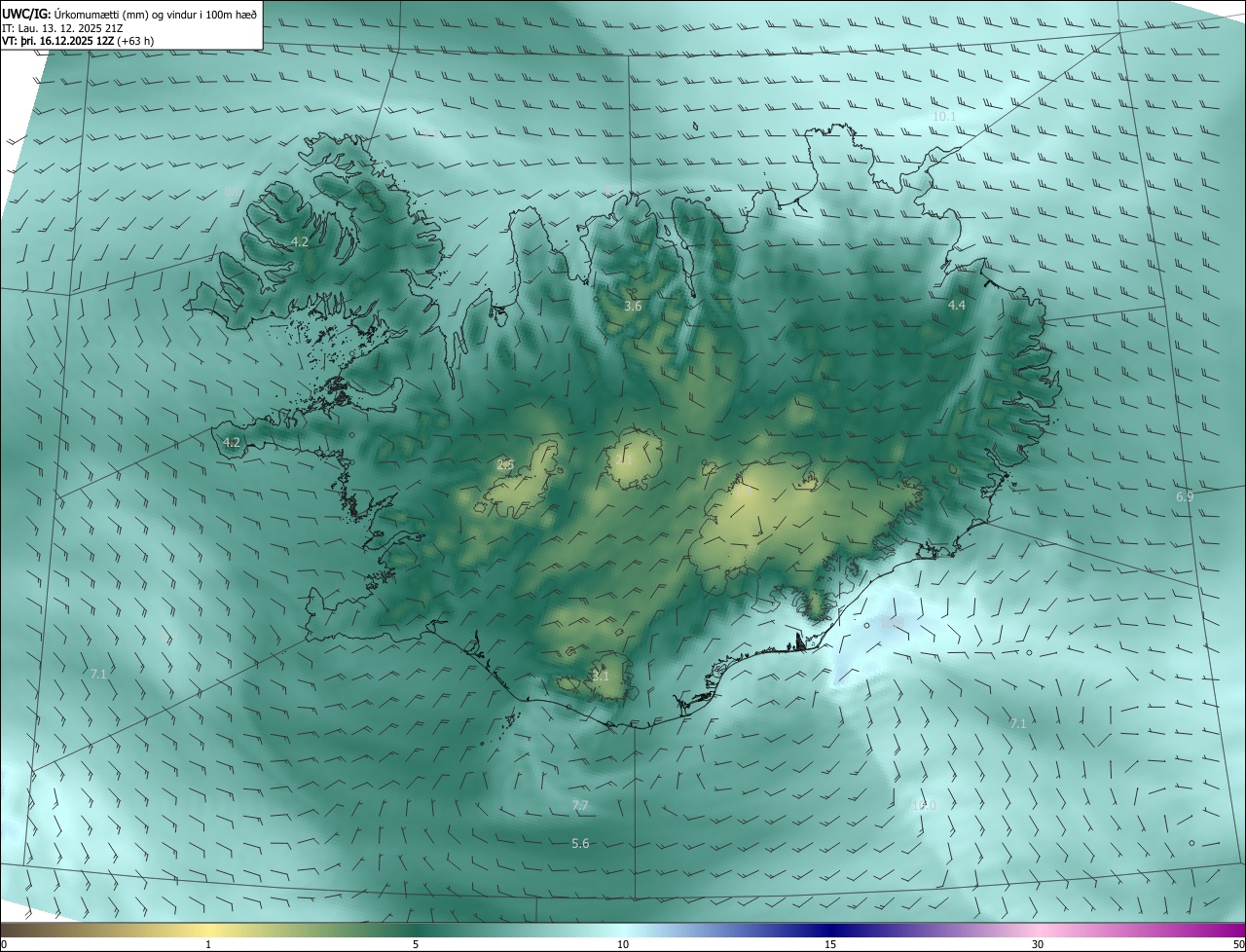Click the pale yellow segment of the color scale

(x=208, y=931)
